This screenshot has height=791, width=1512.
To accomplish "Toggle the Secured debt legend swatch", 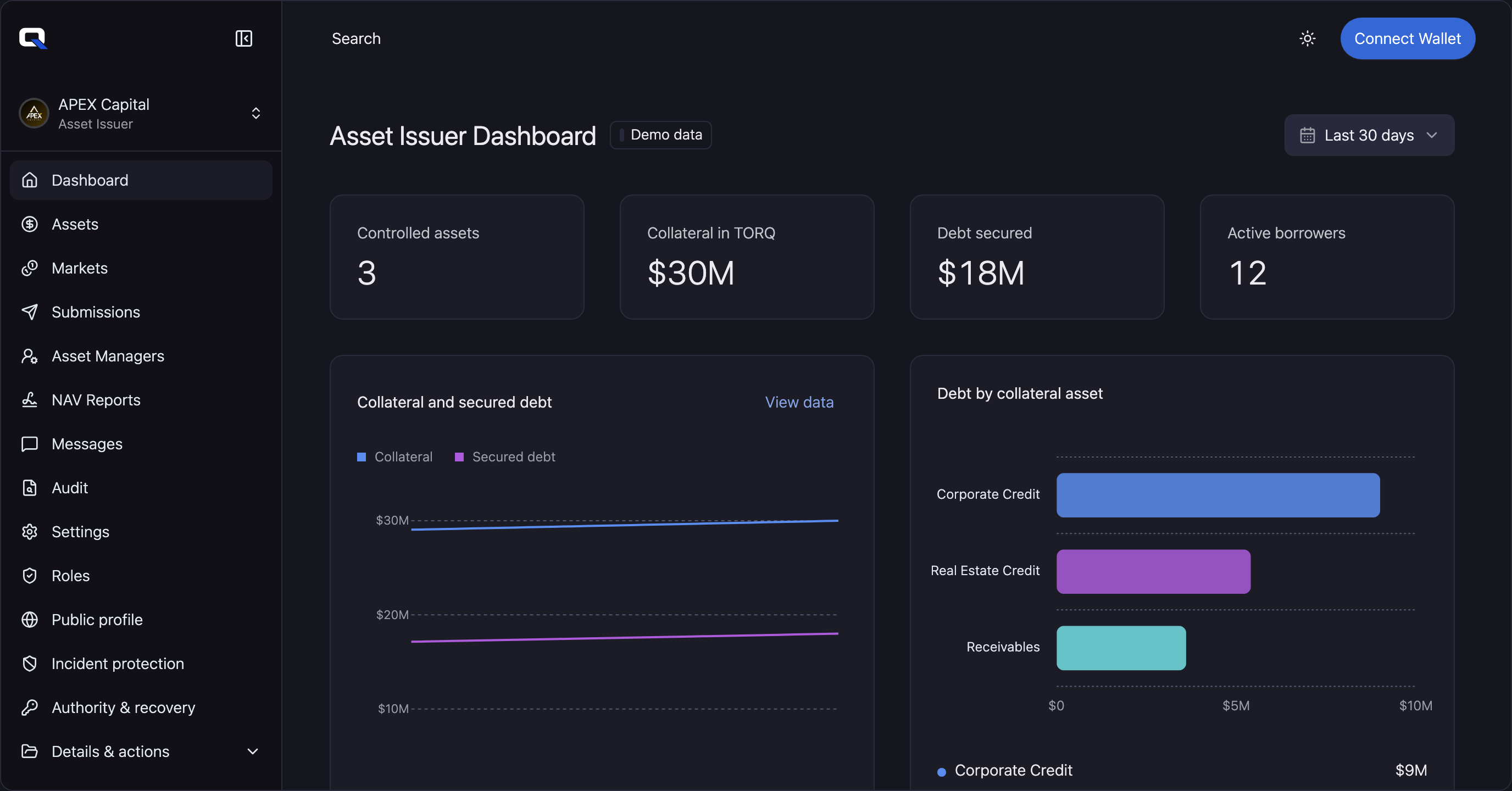I will 459,457.
